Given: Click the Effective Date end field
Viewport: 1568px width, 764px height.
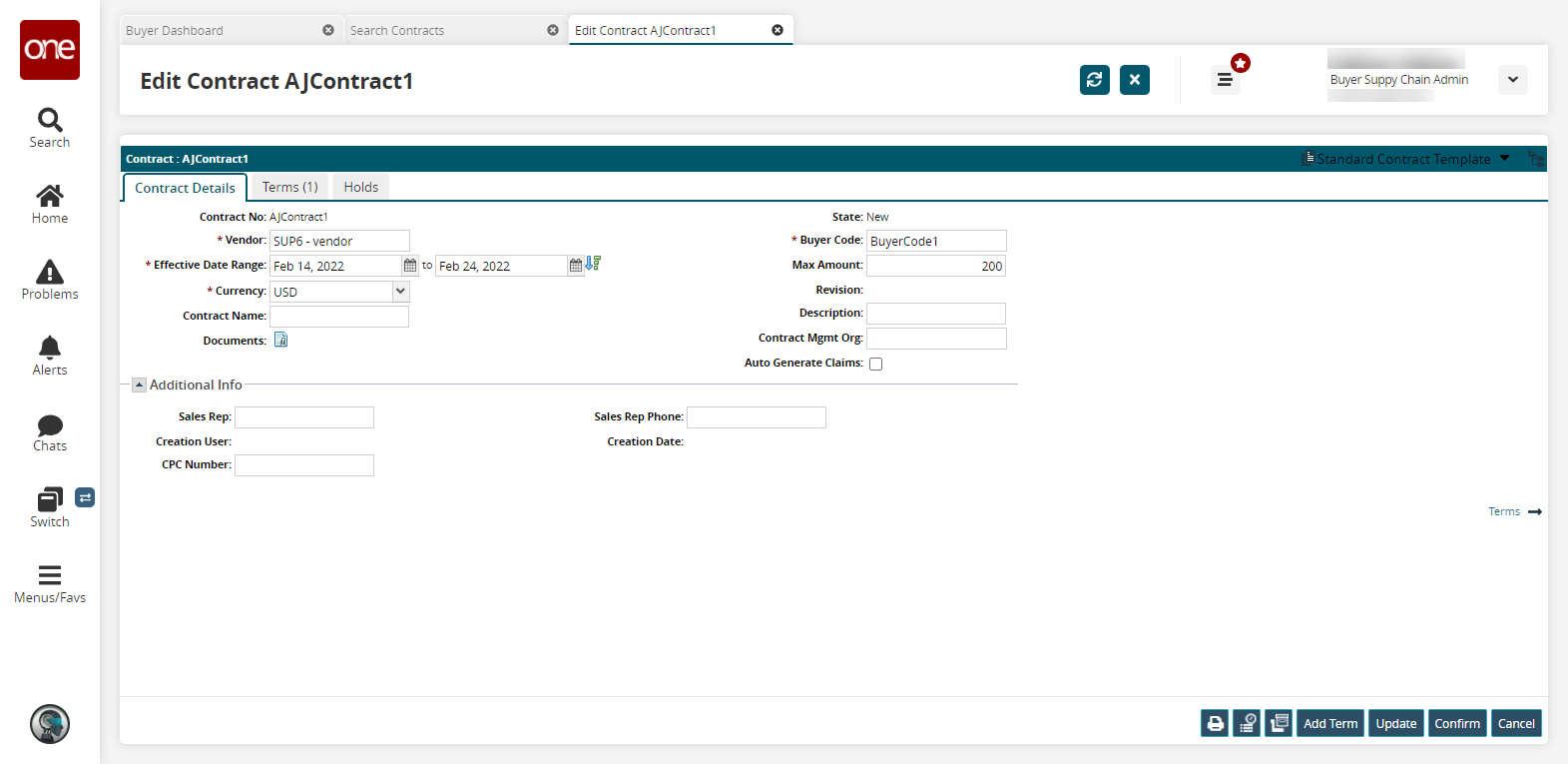Looking at the screenshot, I should click(x=501, y=266).
